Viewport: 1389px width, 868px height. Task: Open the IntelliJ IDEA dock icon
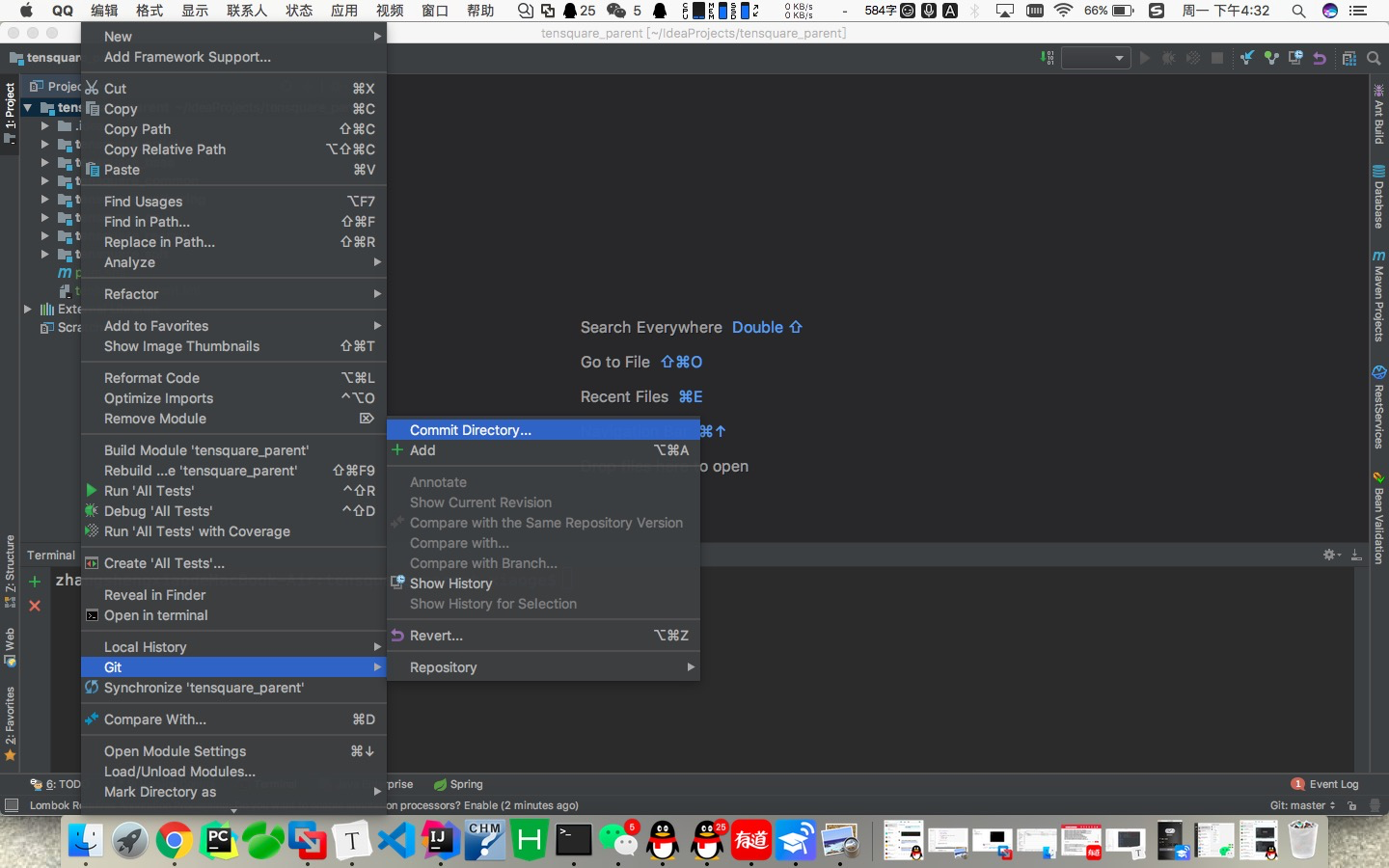[x=439, y=840]
